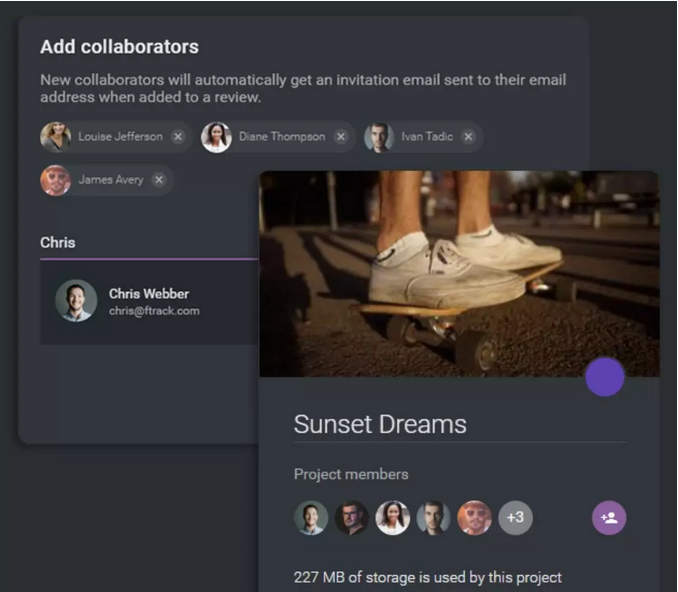Click the add project member button
Viewport: 678px width, 592px height.
[x=609, y=518]
